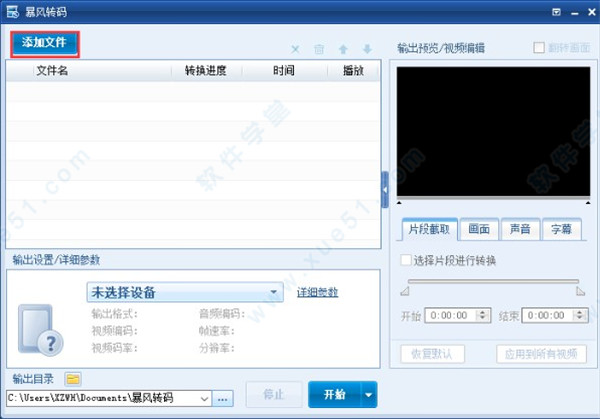The image size is (600, 419).
Task: Open the 详细参数 link
Action: (317, 292)
